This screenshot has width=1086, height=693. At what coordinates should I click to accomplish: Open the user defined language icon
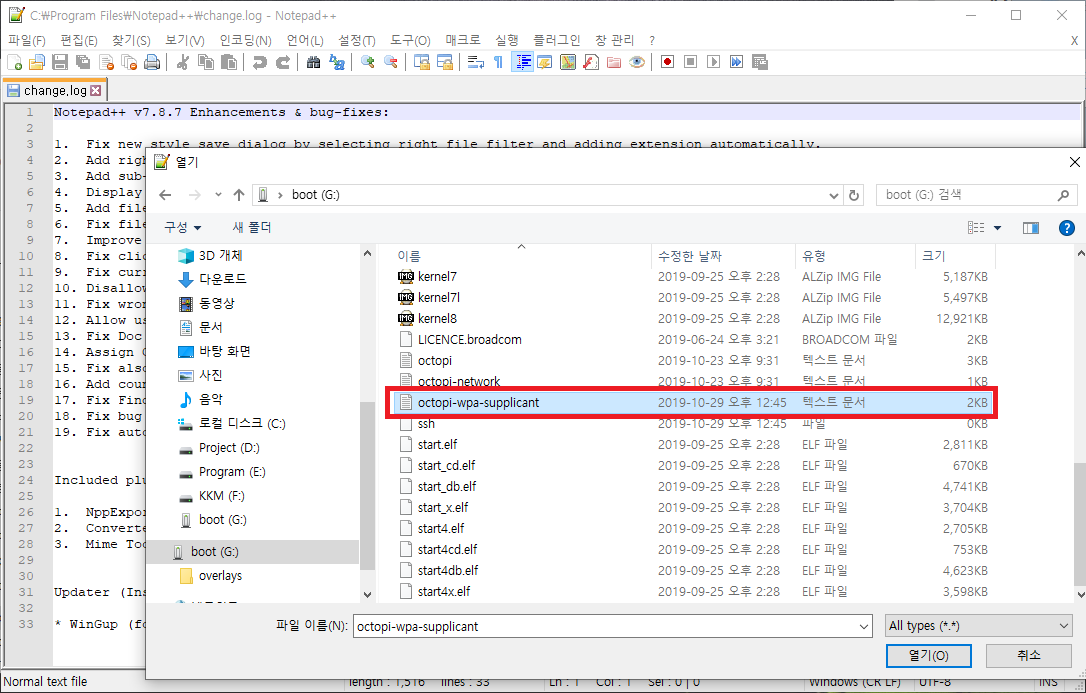[x=545, y=62]
